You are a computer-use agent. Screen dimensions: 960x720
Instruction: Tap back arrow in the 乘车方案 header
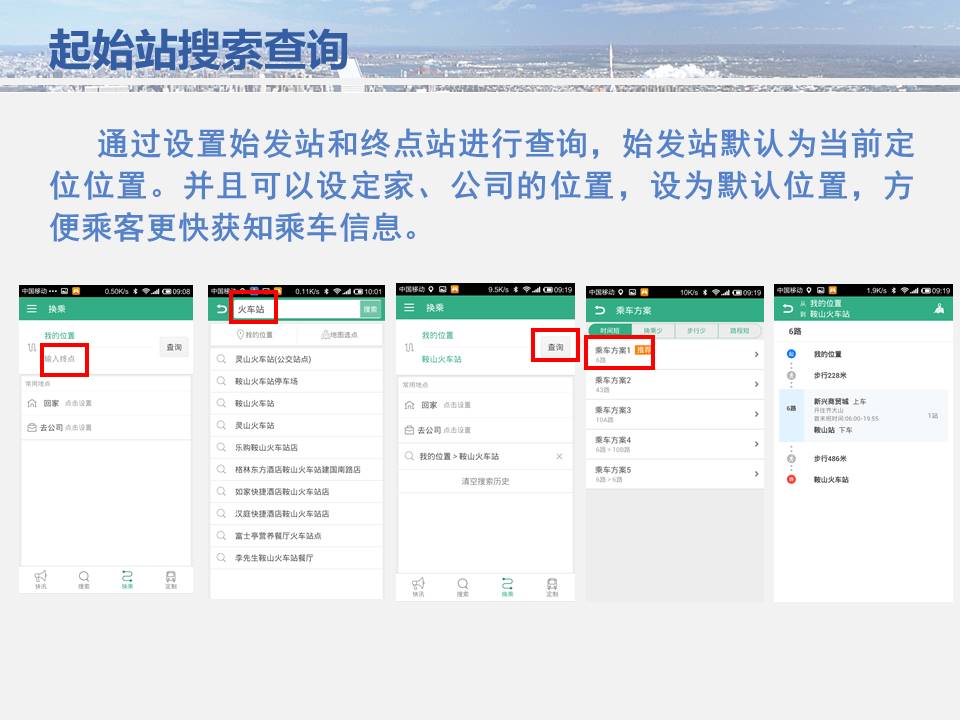[599, 309]
